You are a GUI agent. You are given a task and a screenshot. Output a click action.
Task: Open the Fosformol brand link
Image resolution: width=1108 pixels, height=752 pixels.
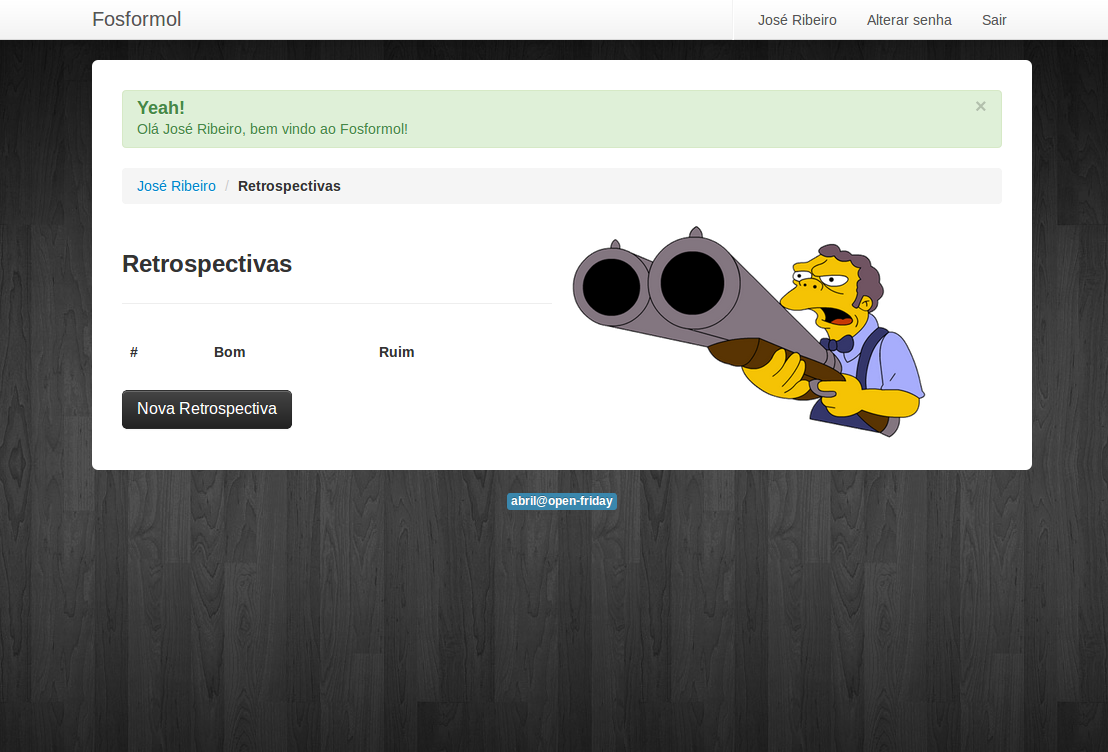pos(136,19)
